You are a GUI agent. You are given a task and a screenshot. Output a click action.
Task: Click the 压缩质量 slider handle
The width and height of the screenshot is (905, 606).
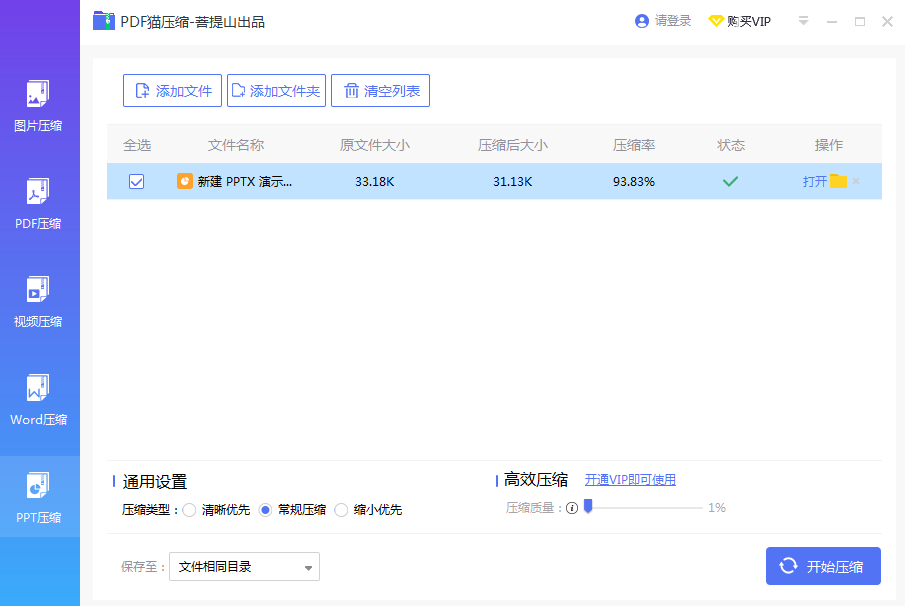click(x=588, y=506)
